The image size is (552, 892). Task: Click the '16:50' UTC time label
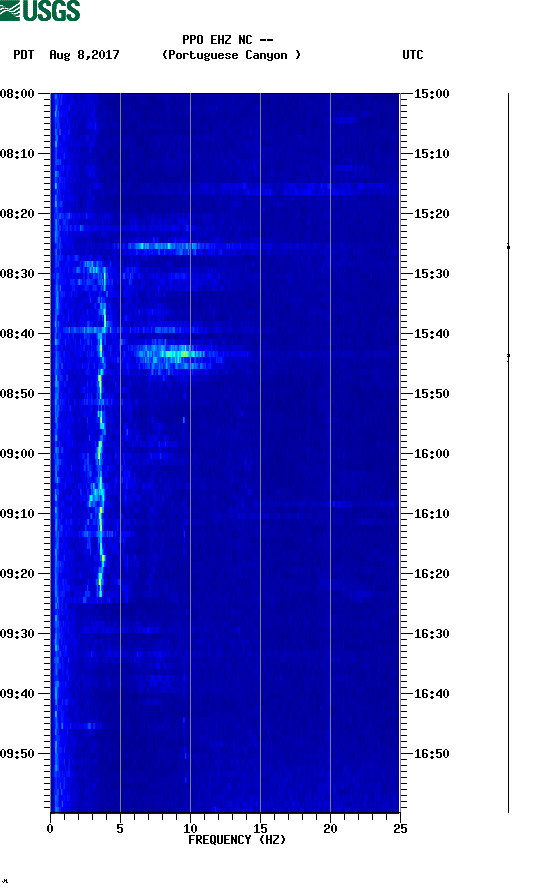[431, 754]
